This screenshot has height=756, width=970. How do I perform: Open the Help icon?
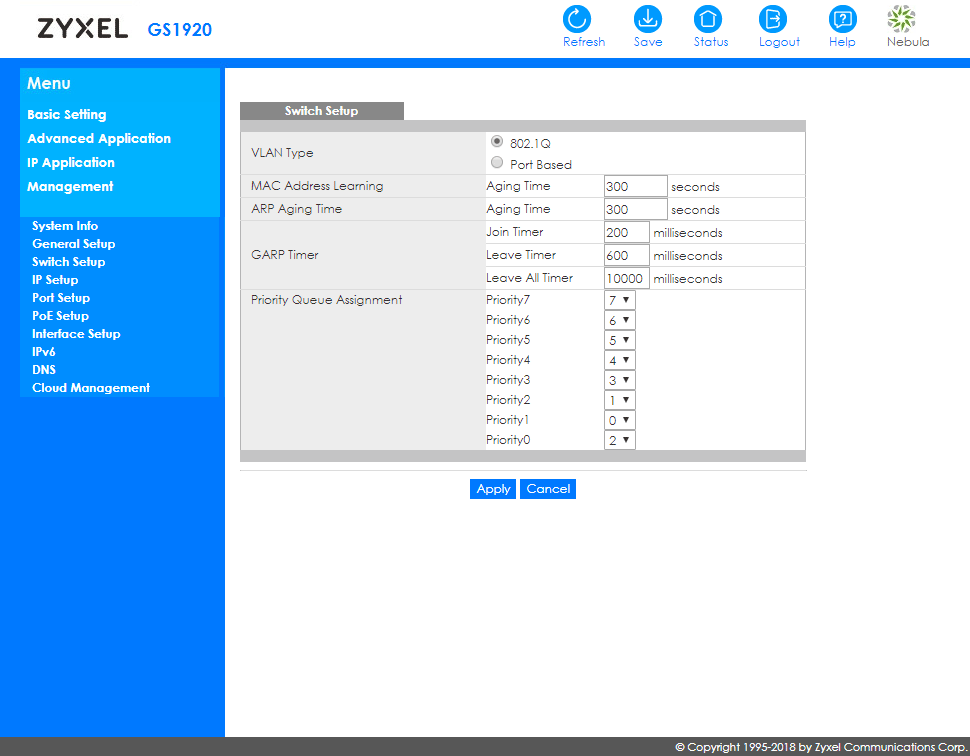(843, 19)
